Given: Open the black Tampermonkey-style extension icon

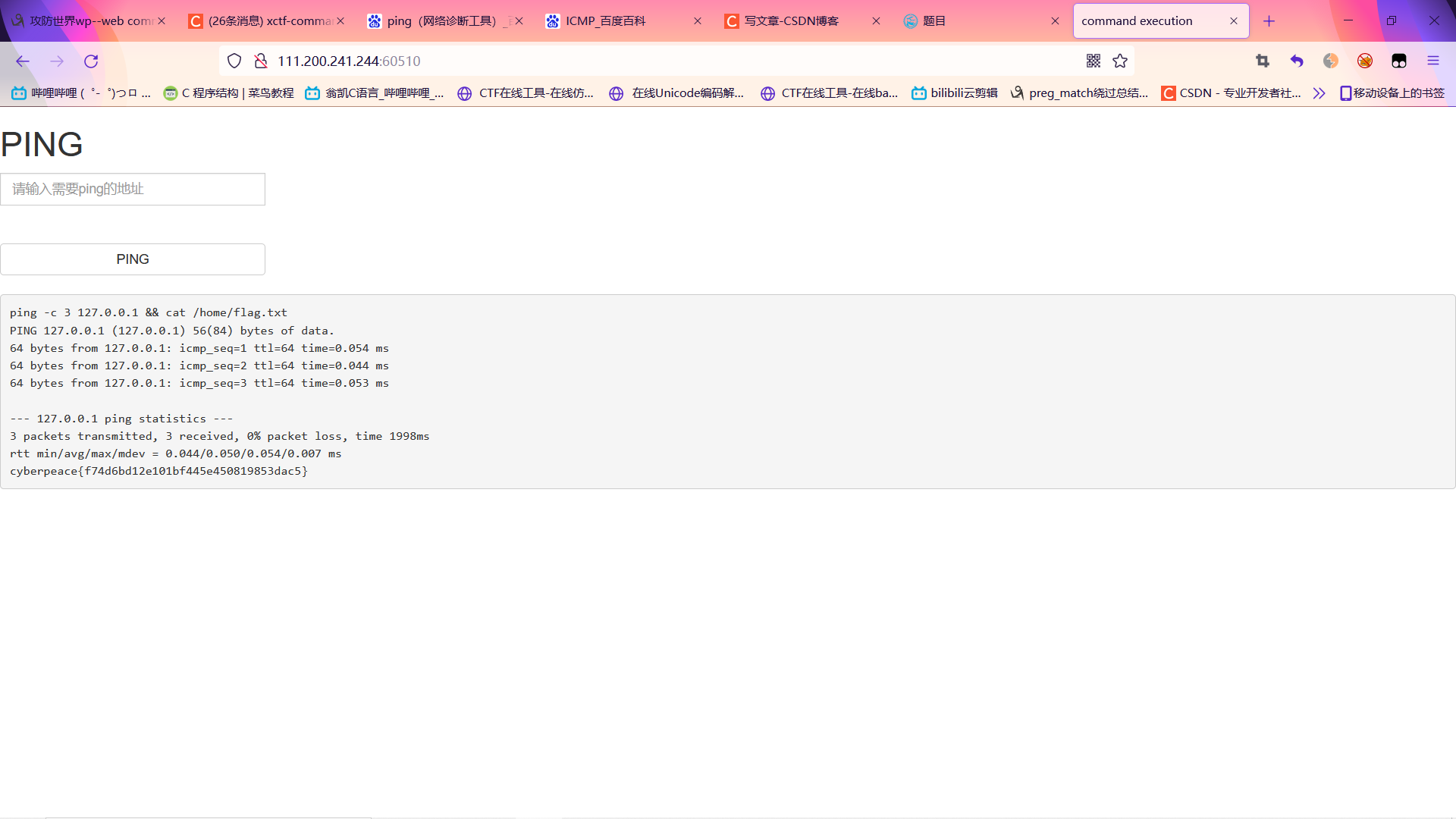Looking at the screenshot, I should 1399,61.
